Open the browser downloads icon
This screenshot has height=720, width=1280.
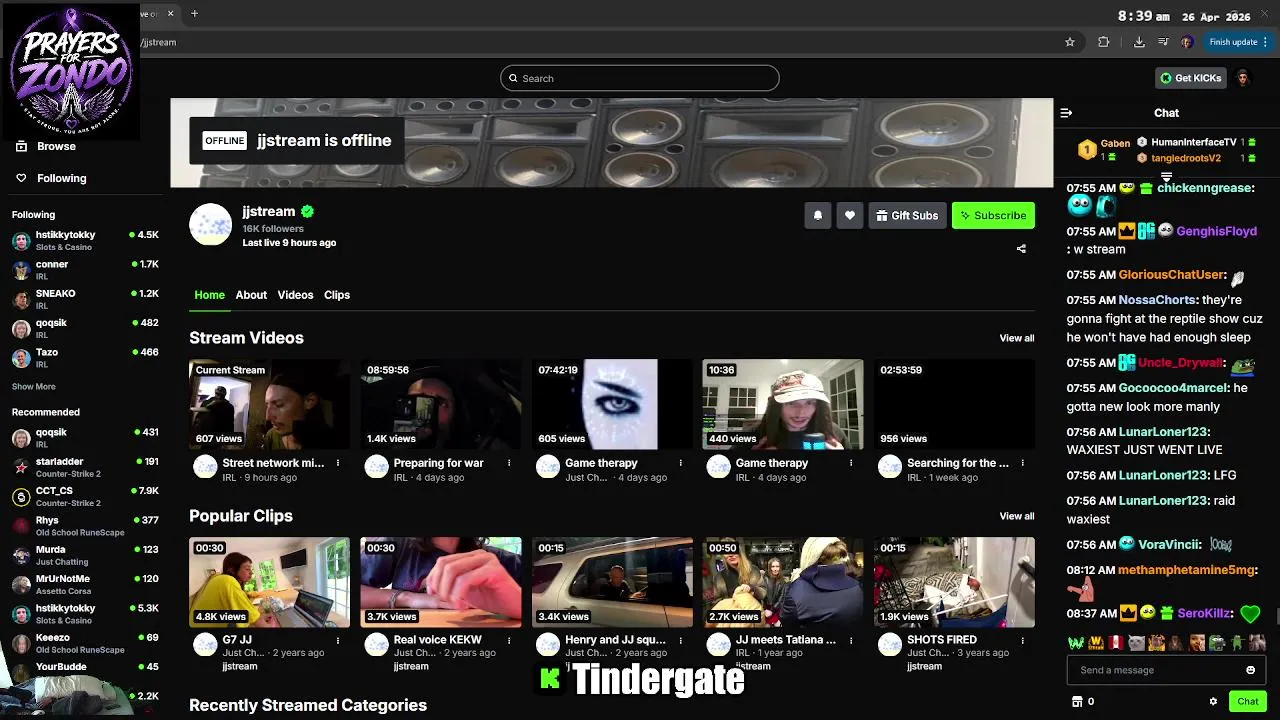point(1139,42)
